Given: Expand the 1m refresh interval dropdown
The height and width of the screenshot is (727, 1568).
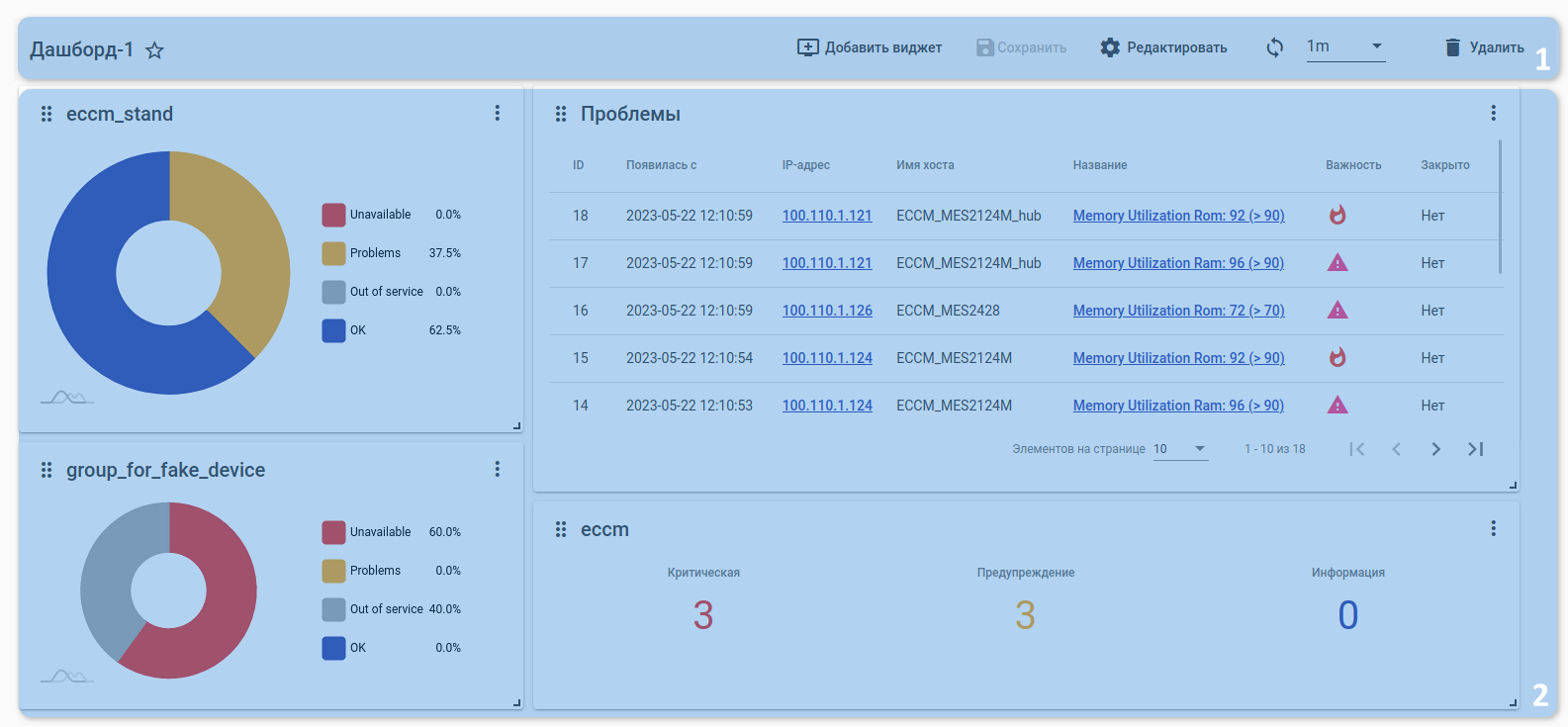Looking at the screenshot, I should coord(1345,46).
